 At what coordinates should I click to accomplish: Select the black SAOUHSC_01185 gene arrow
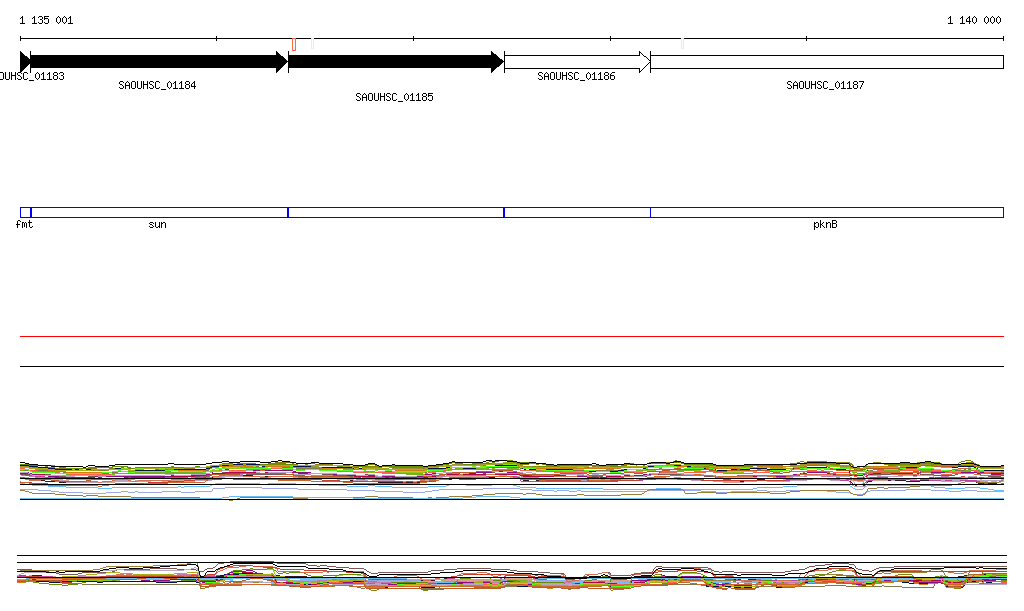pos(396,62)
